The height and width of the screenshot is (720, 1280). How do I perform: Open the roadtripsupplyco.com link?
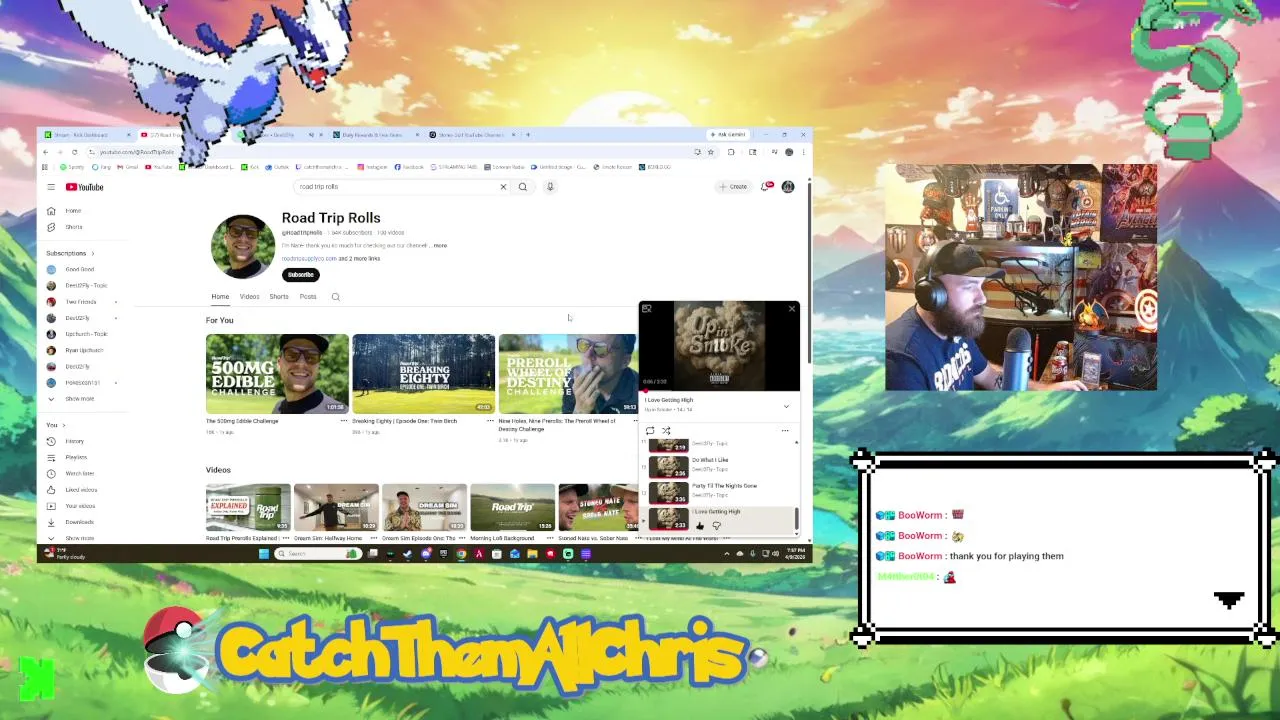[x=309, y=259]
